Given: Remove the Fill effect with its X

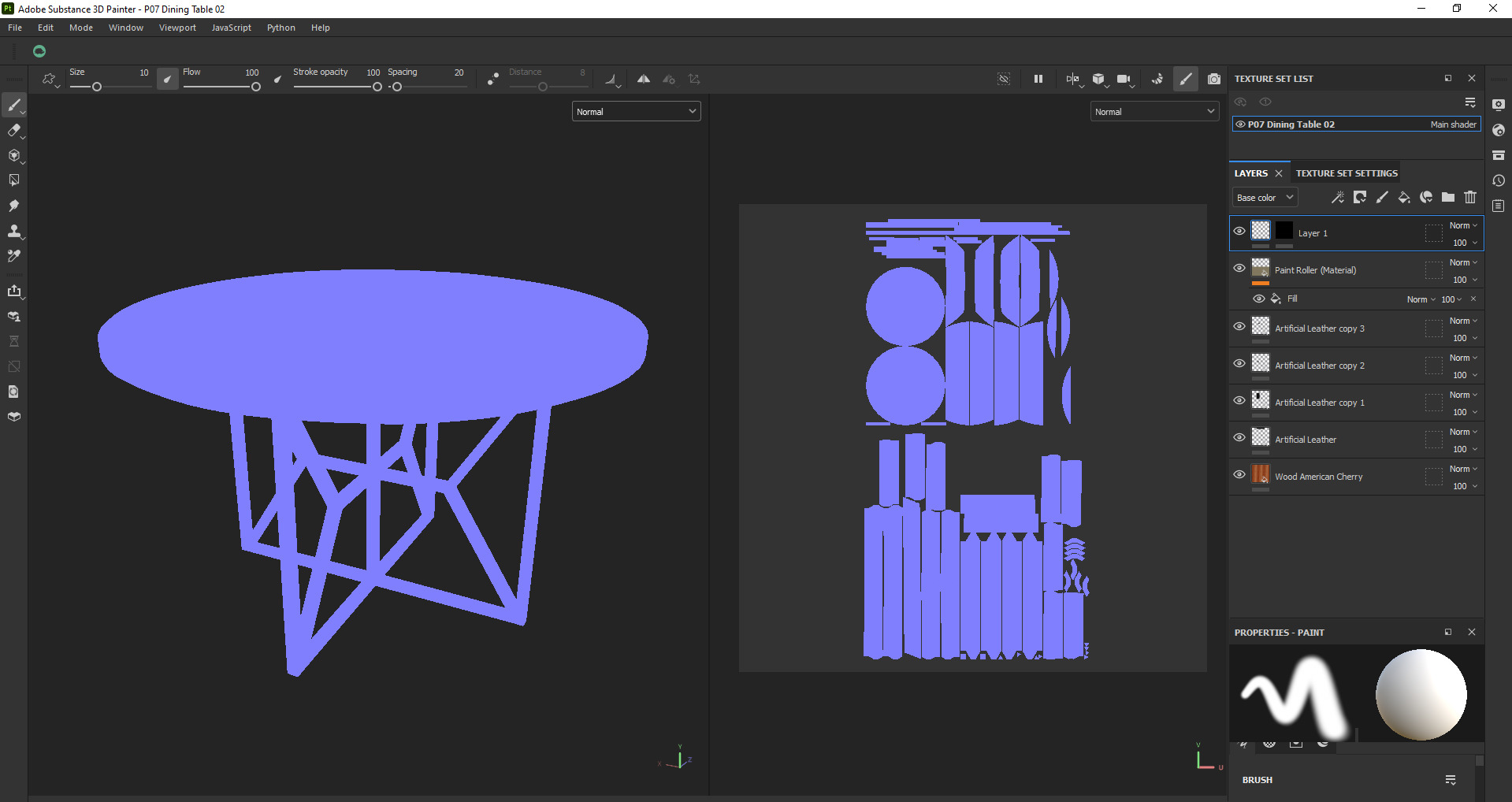Looking at the screenshot, I should [1473, 299].
